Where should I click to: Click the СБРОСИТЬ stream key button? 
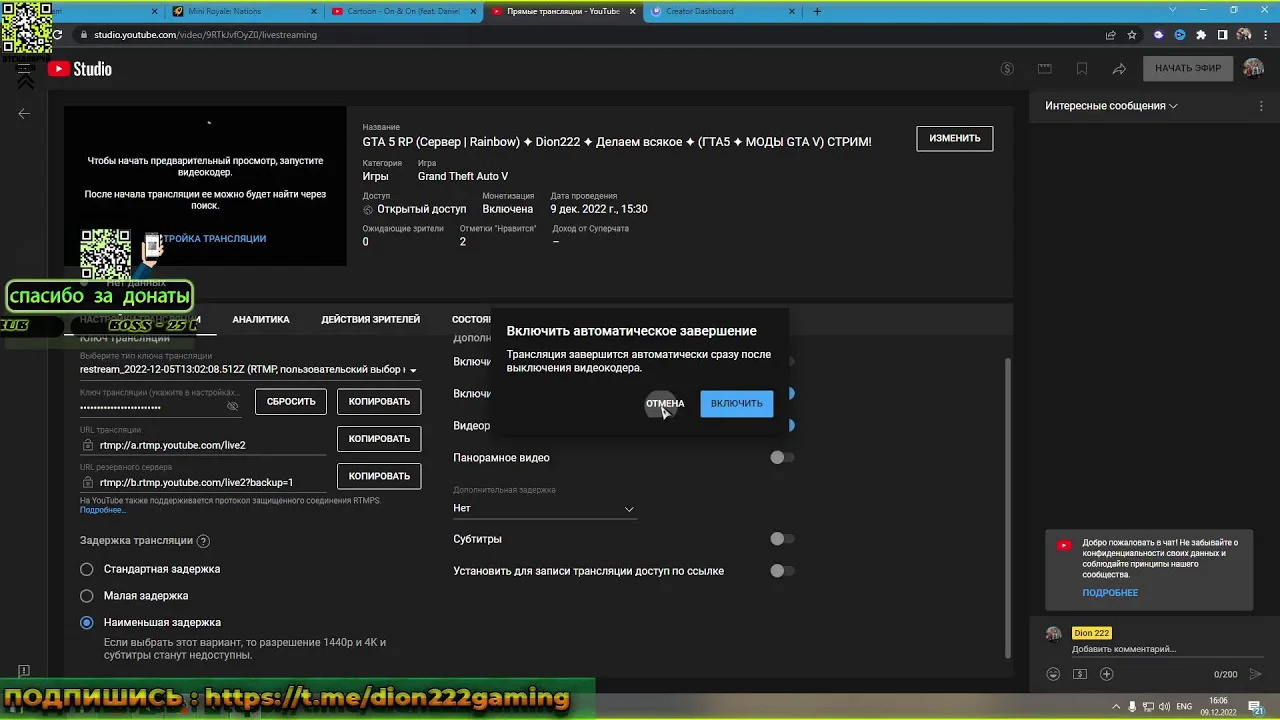tap(291, 402)
